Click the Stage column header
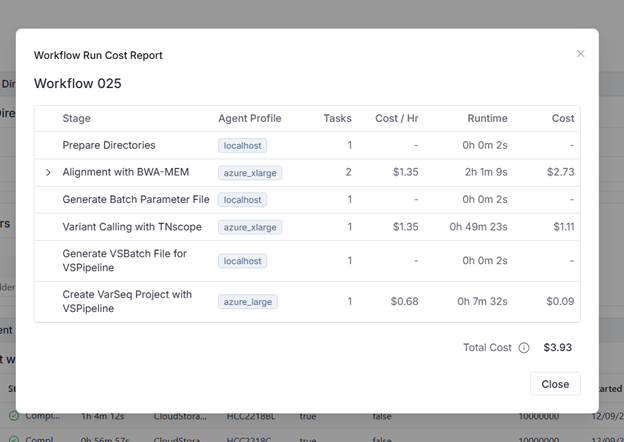 pos(77,118)
